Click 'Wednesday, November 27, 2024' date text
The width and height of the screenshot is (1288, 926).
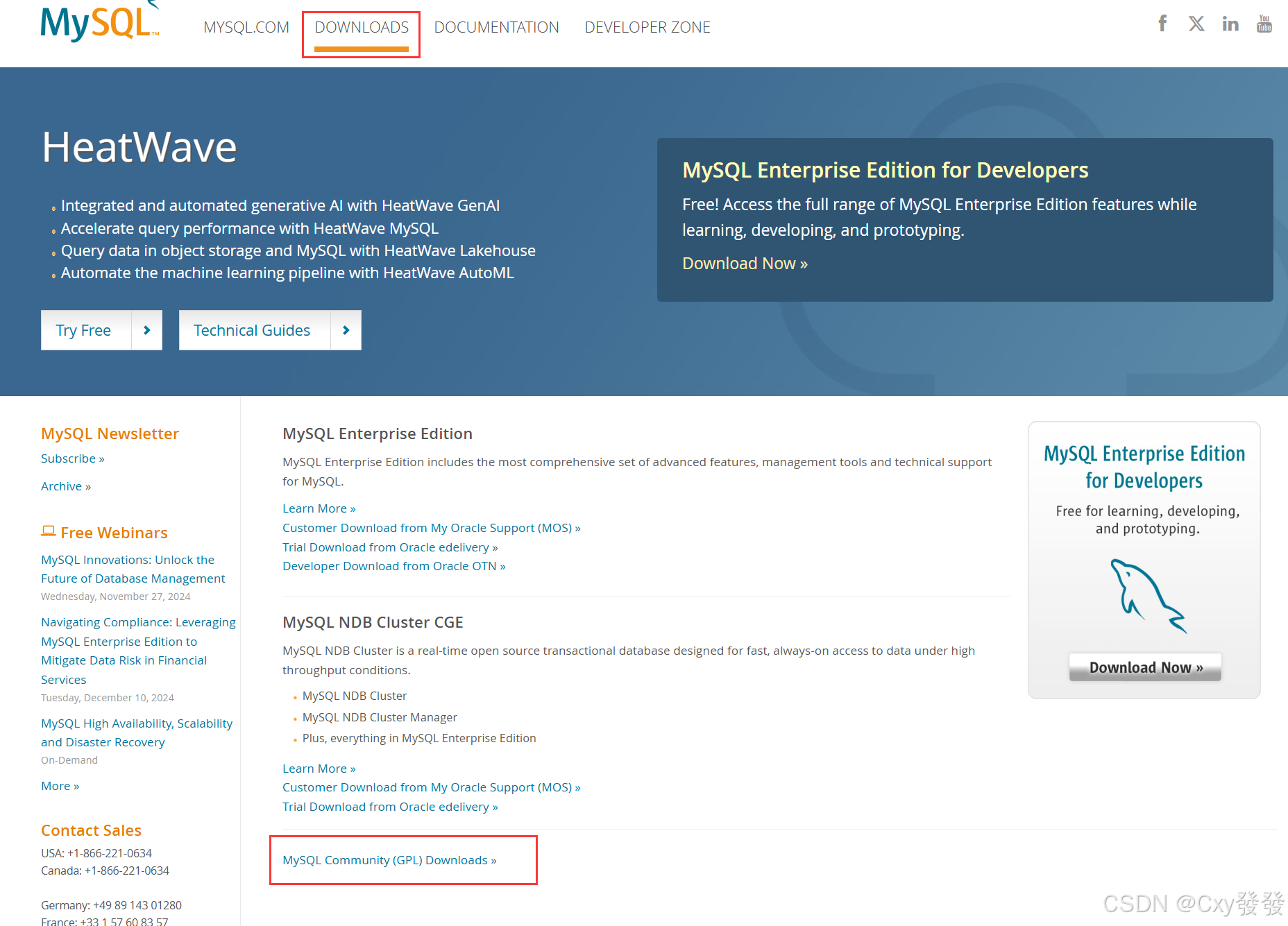115,597
